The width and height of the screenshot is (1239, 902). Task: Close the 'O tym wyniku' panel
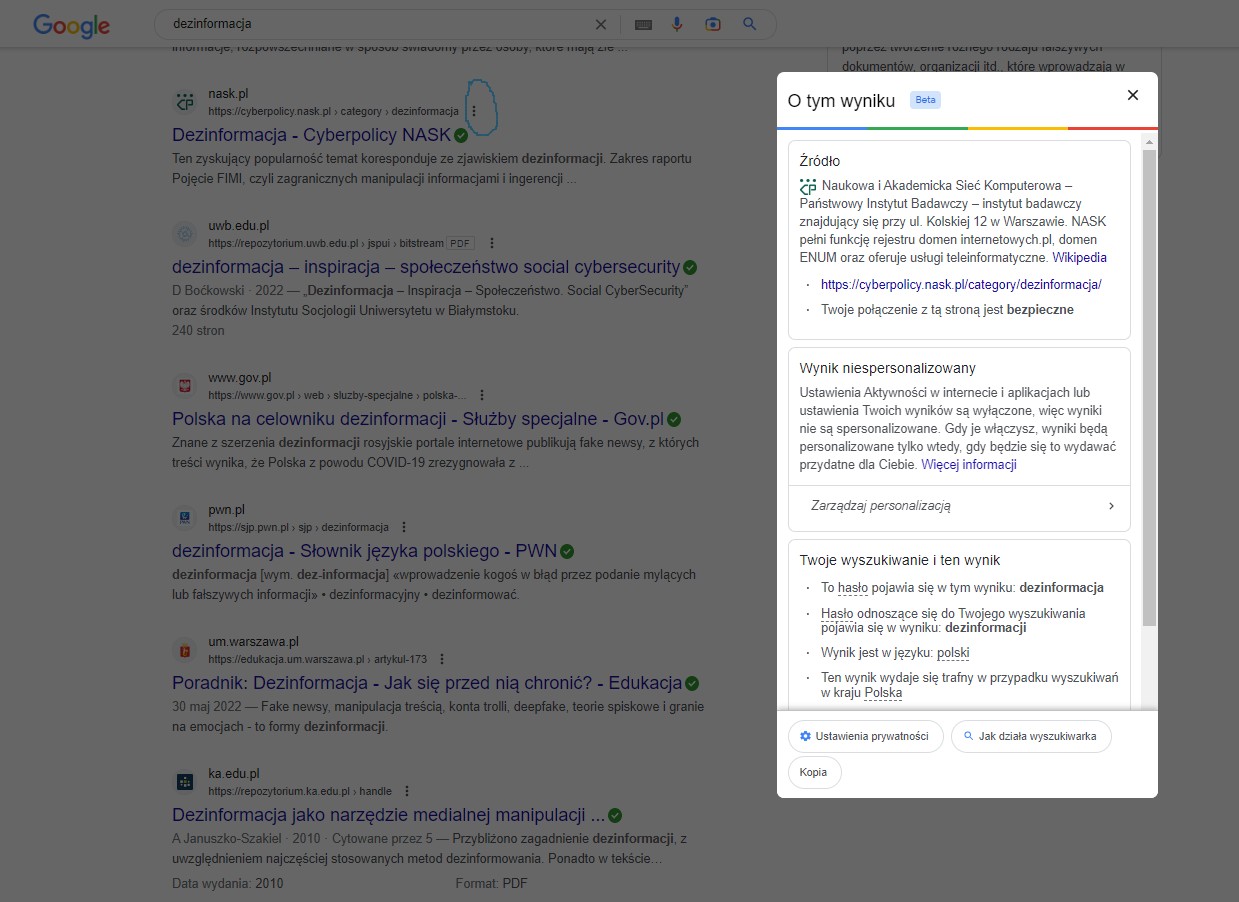1133,95
